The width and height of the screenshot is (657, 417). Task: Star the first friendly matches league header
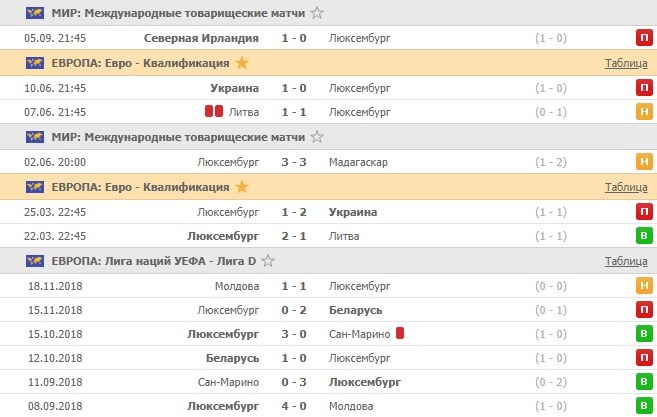(x=317, y=13)
